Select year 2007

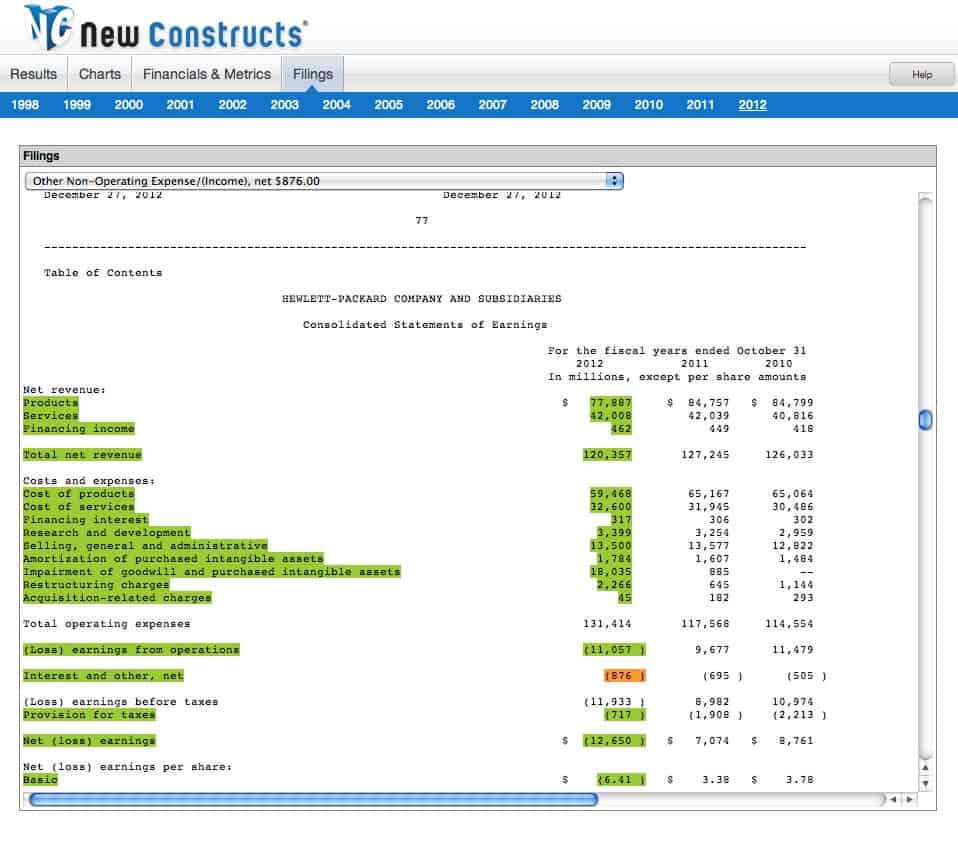[492, 104]
